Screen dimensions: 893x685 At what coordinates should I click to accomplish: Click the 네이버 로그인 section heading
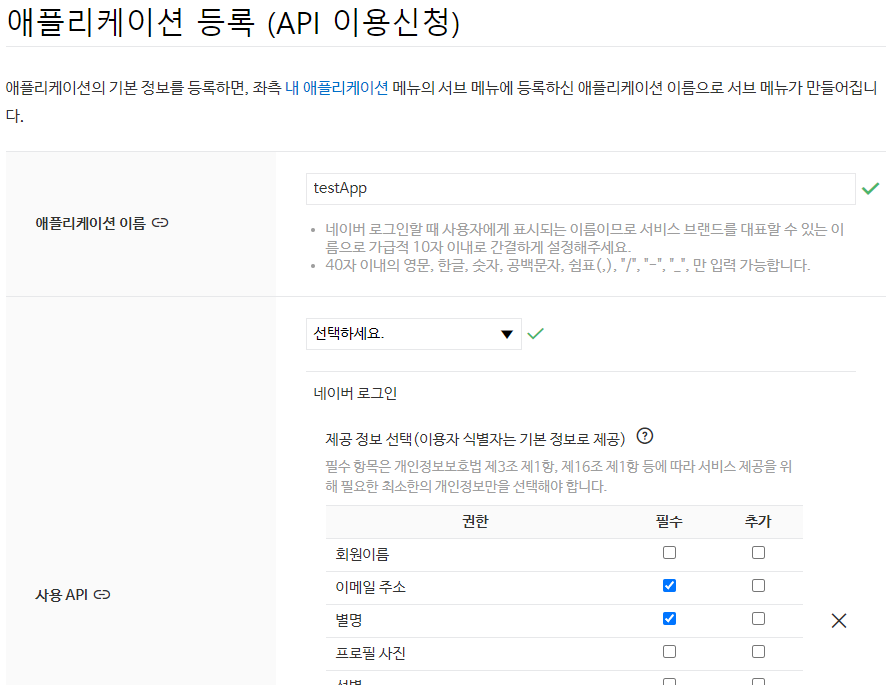pos(355,393)
